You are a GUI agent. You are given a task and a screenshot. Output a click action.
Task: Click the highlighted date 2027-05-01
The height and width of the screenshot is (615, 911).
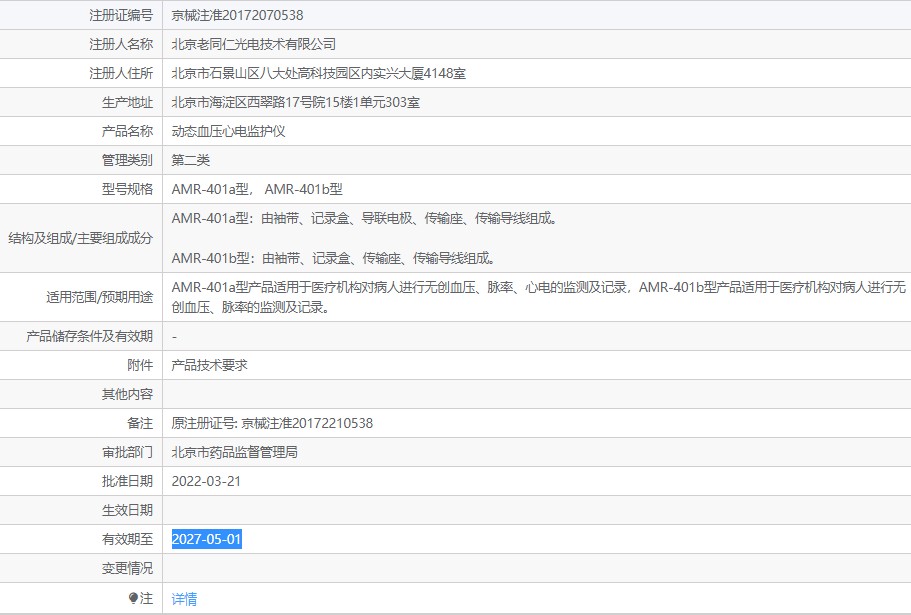click(x=206, y=539)
